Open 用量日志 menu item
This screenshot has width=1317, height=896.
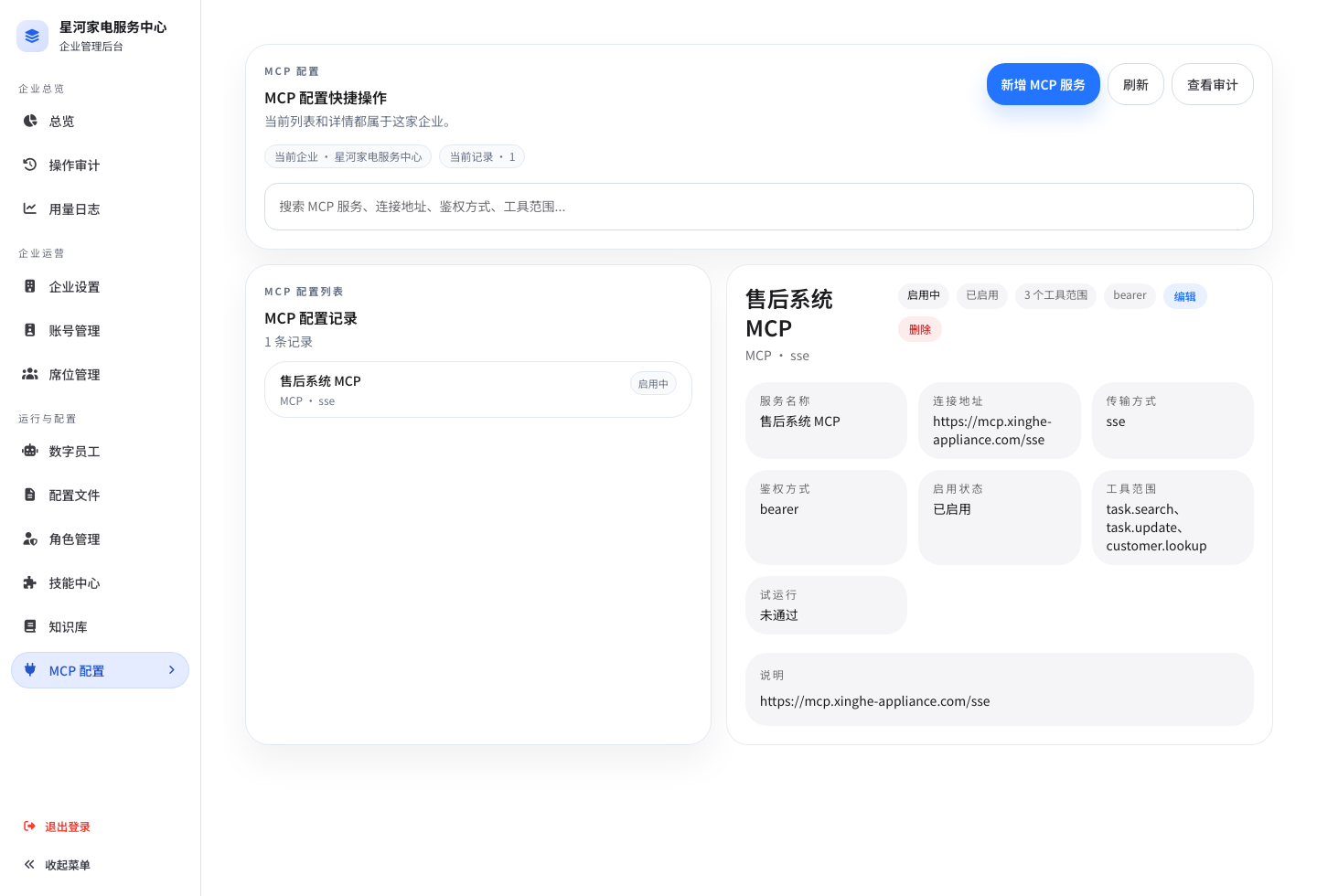(x=74, y=209)
